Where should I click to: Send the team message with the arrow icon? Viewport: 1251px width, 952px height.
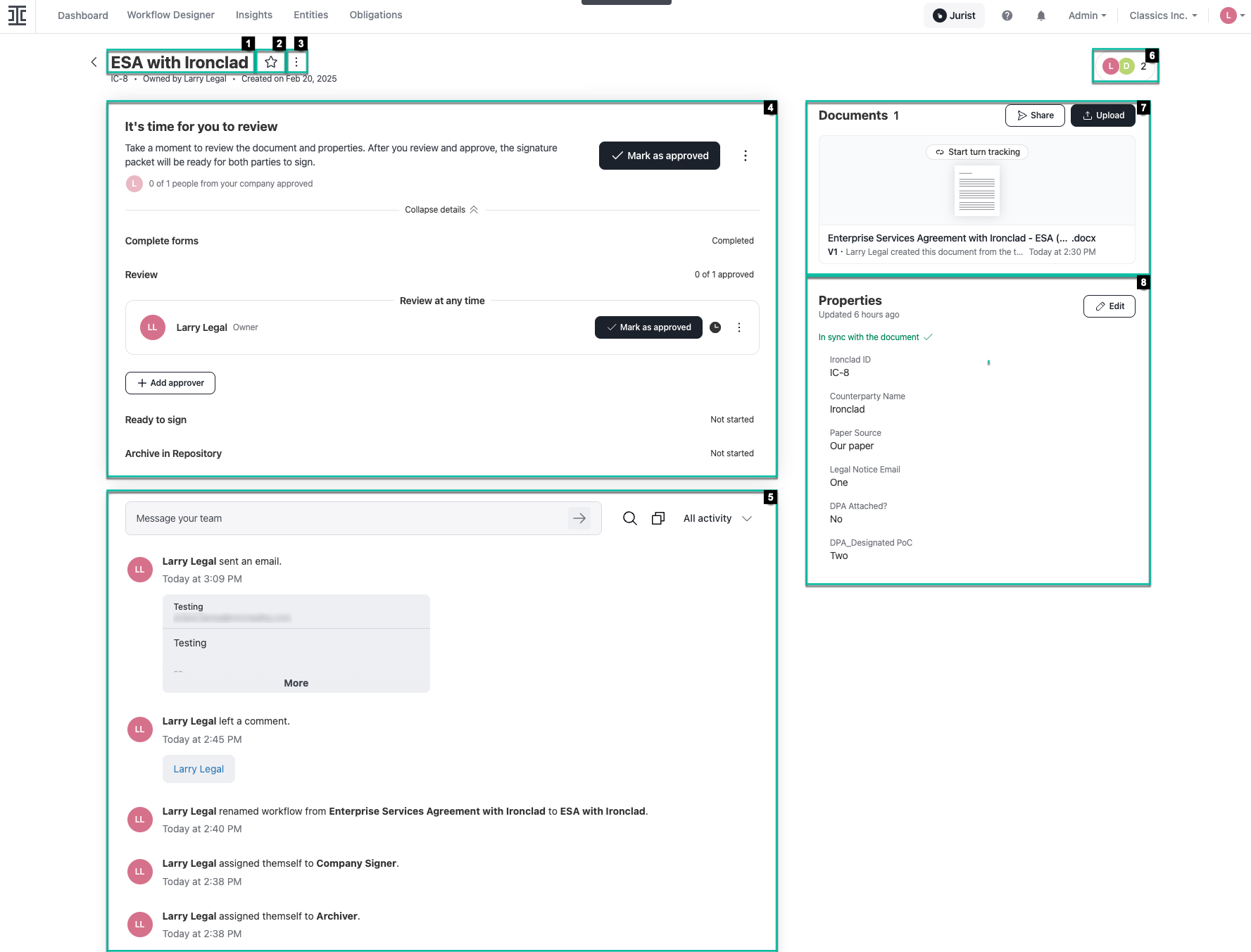click(x=579, y=518)
